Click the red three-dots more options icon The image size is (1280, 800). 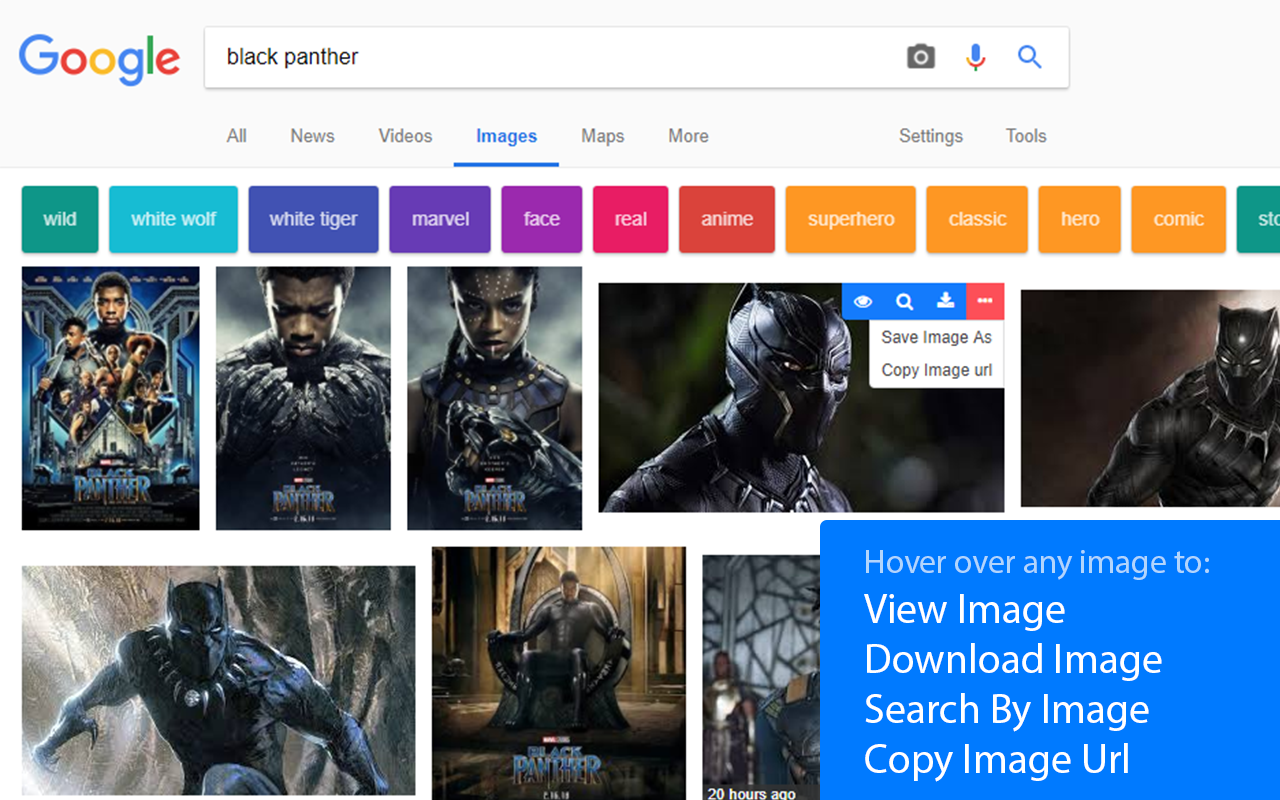click(985, 301)
